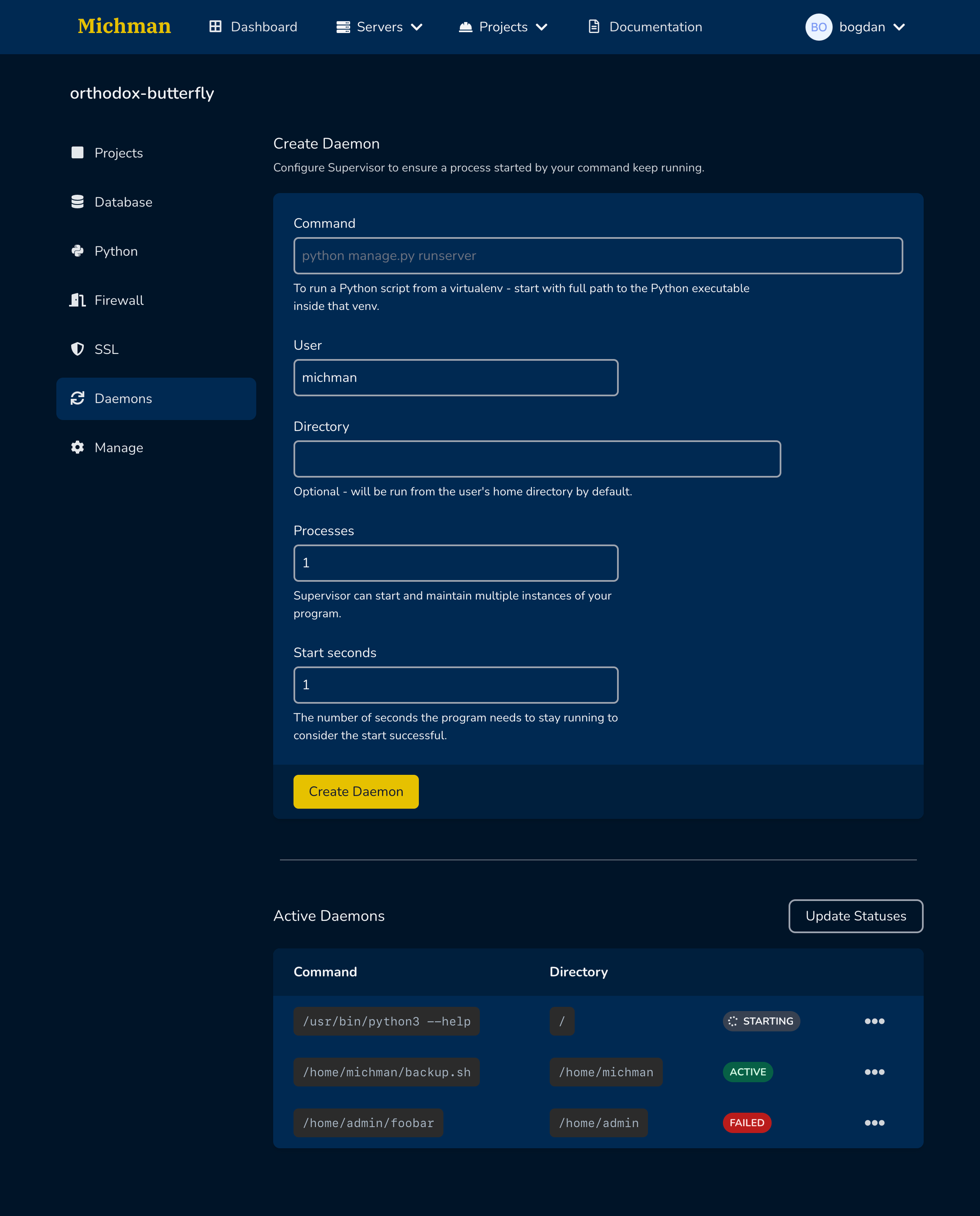Click the BO user avatar circle

(819, 27)
